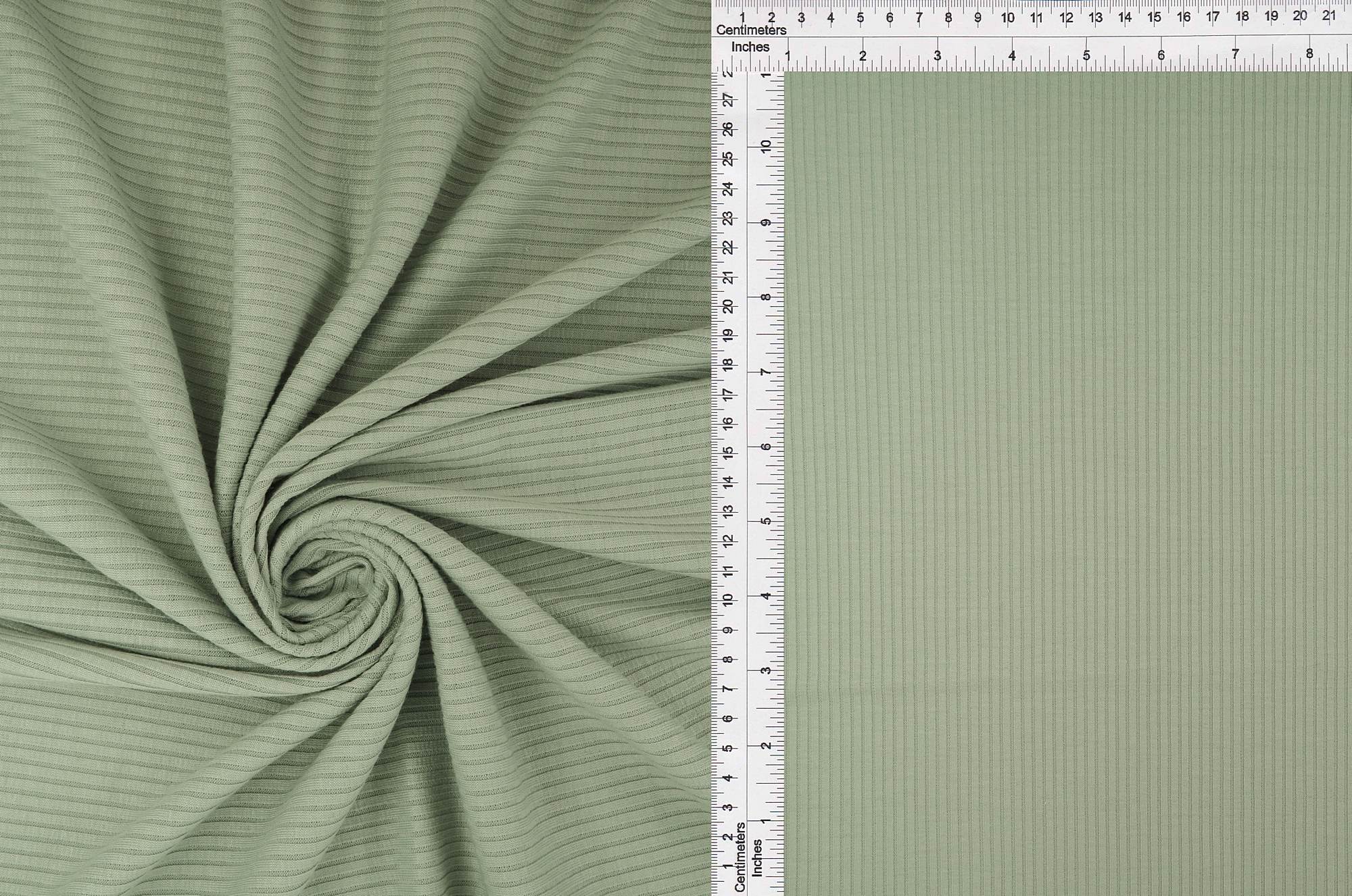Screen dimensions: 1352x896
Task: Click the 21 centimeter mark on top ruler
Action: click(x=1329, y=16)
